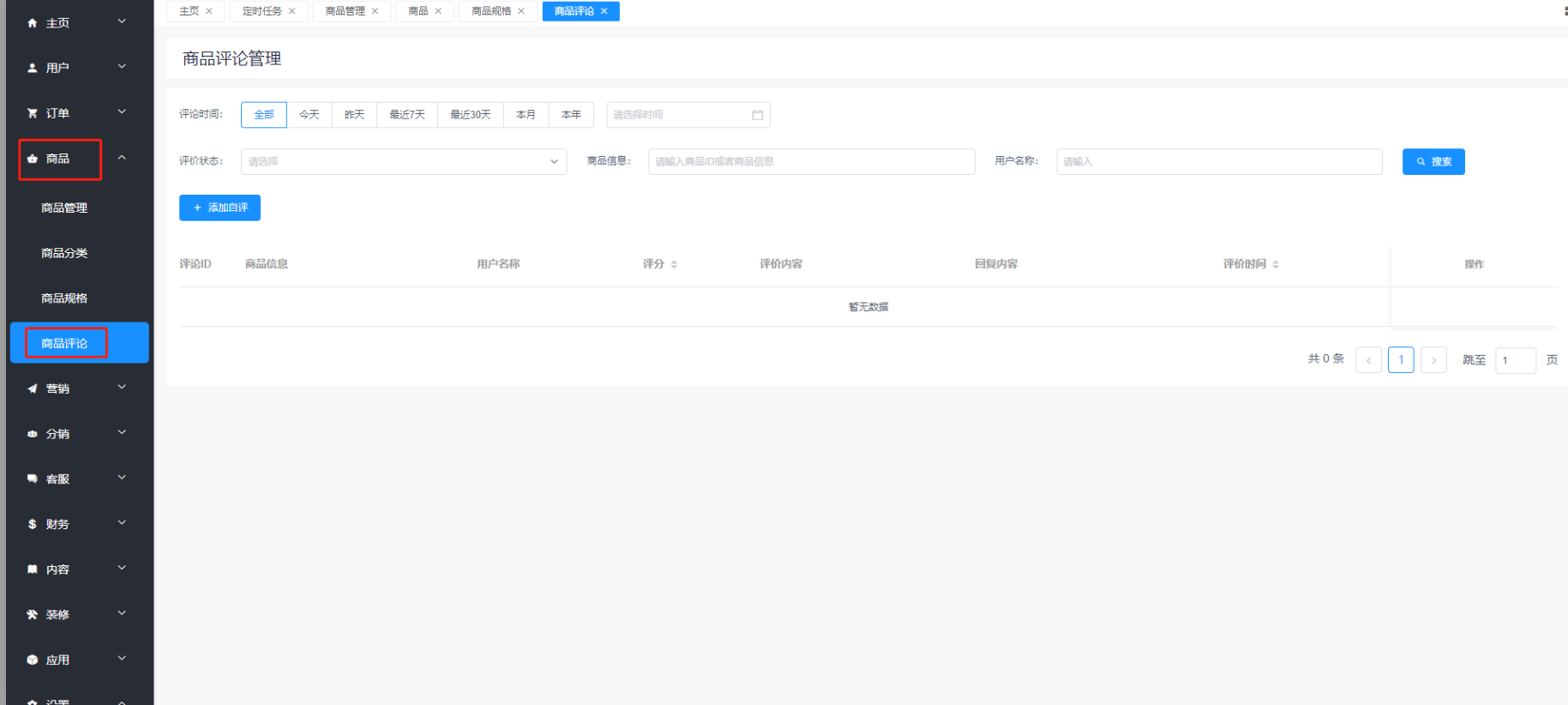Click the 搜索 button

tap(1433, 161)
